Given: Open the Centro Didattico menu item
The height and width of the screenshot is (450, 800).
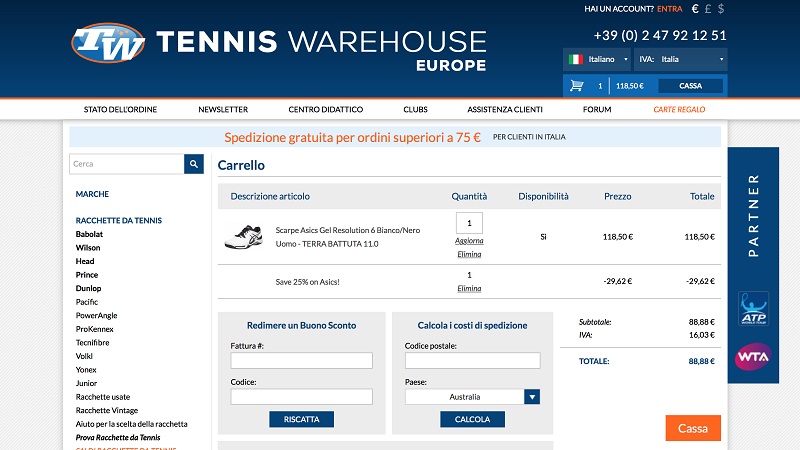Looking at the screenshot, I should [325, 109].
